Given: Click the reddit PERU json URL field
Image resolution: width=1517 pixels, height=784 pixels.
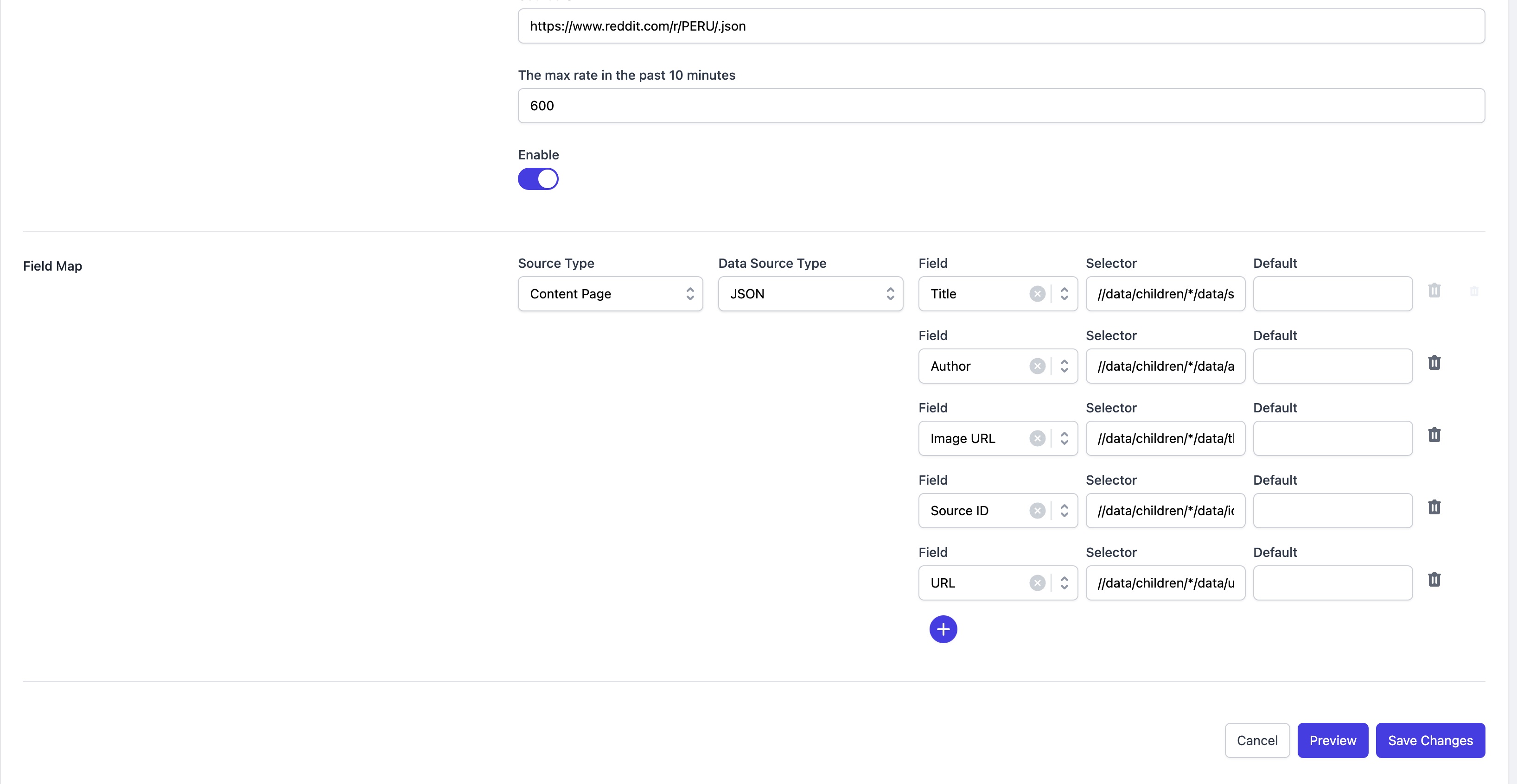Looking at the screenshot, I should (1001, 26).
